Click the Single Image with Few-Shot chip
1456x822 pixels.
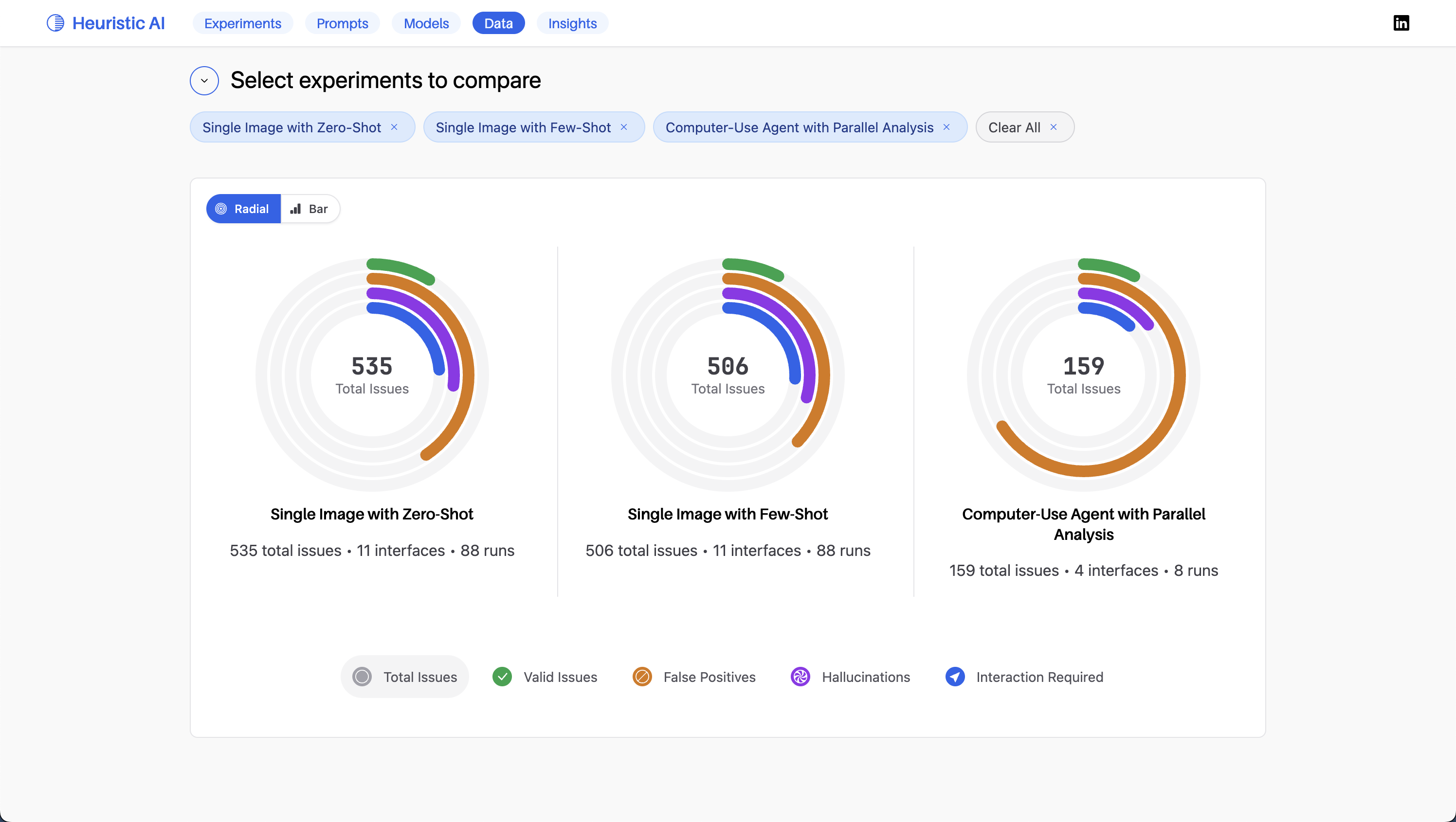(534, 127)
